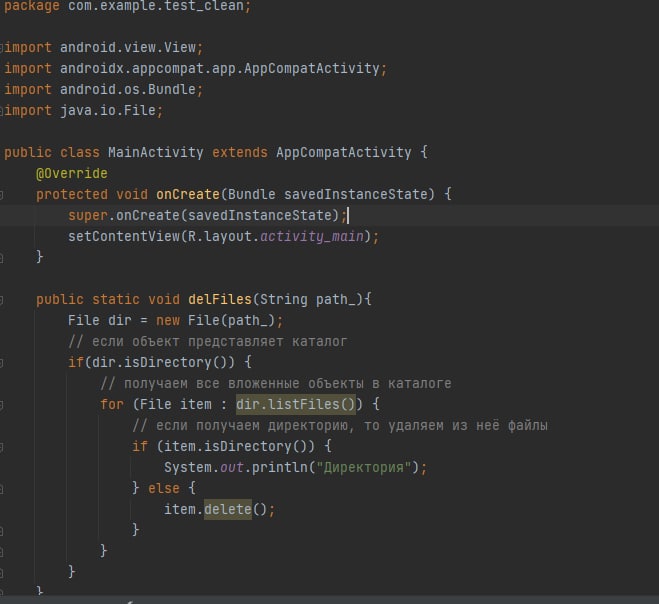This screenshot has height=604, width=659.
Task: Click the activity_main resource reference
Action: click(311, 236)
